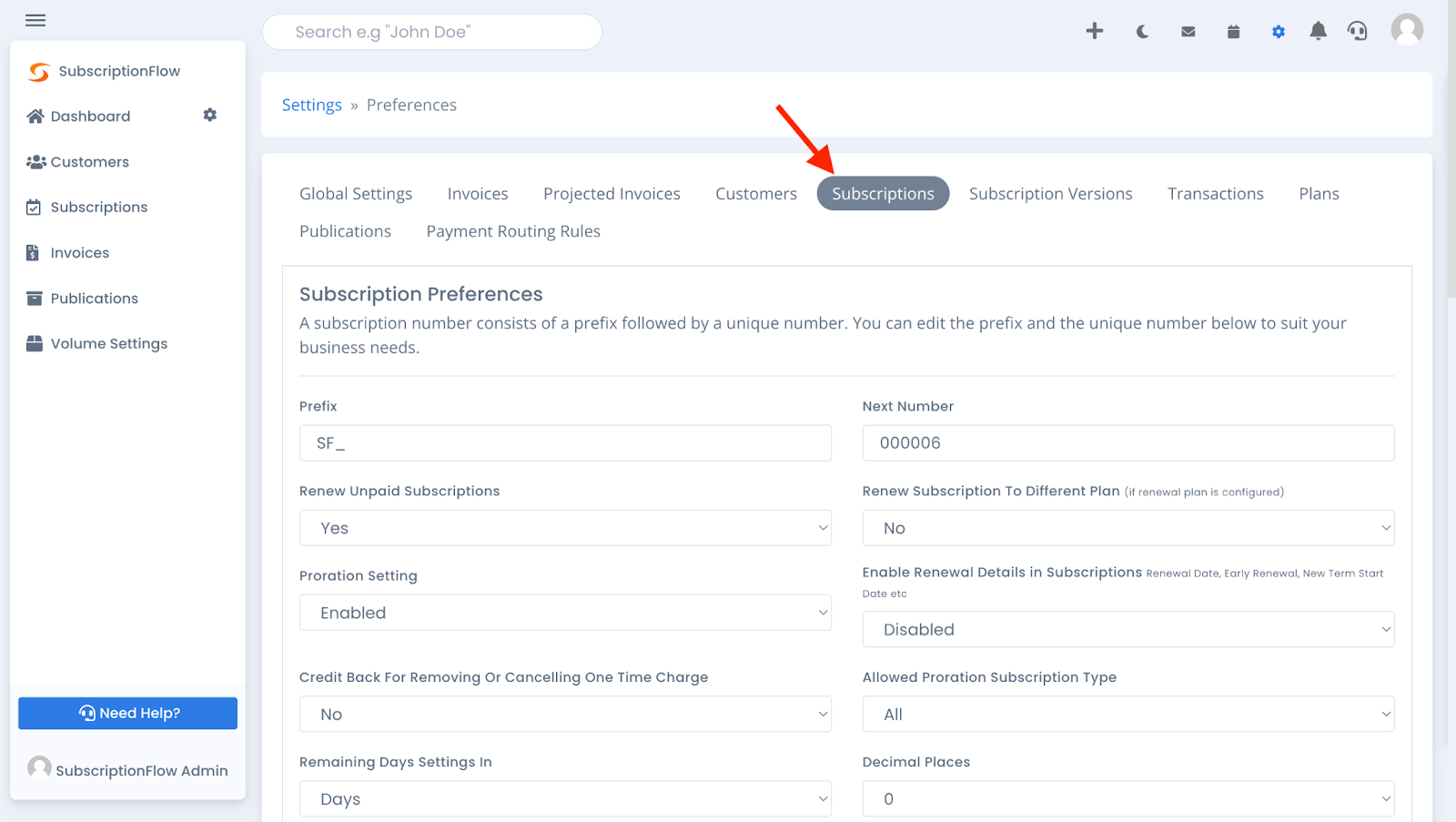Click the plus add-new icon in header
Image resolution: width=1456 pixels, height=822 pixels.
(1095, 31)
